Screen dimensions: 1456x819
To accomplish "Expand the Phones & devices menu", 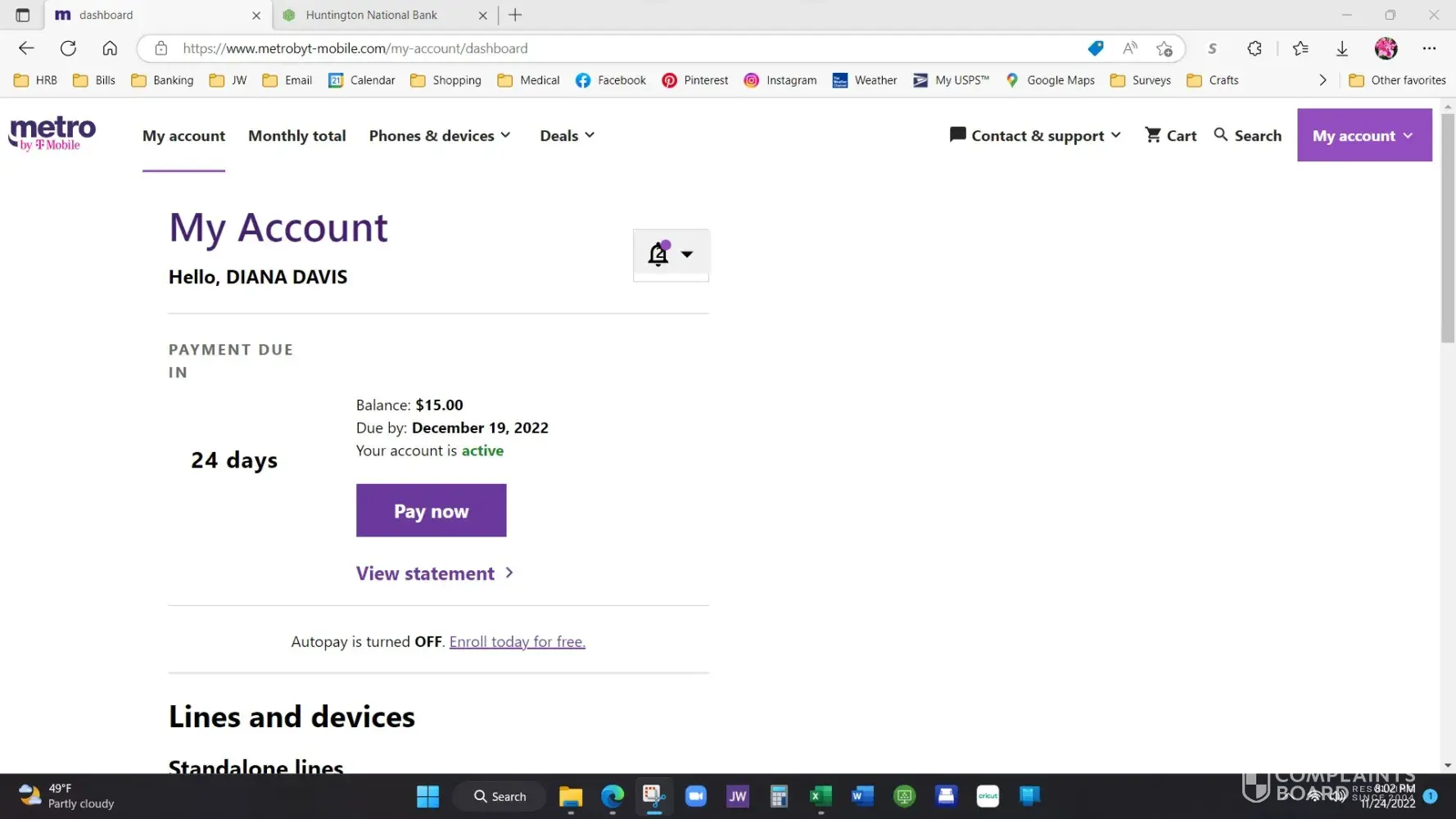I will pyautogui.click(x=440, y=136).
